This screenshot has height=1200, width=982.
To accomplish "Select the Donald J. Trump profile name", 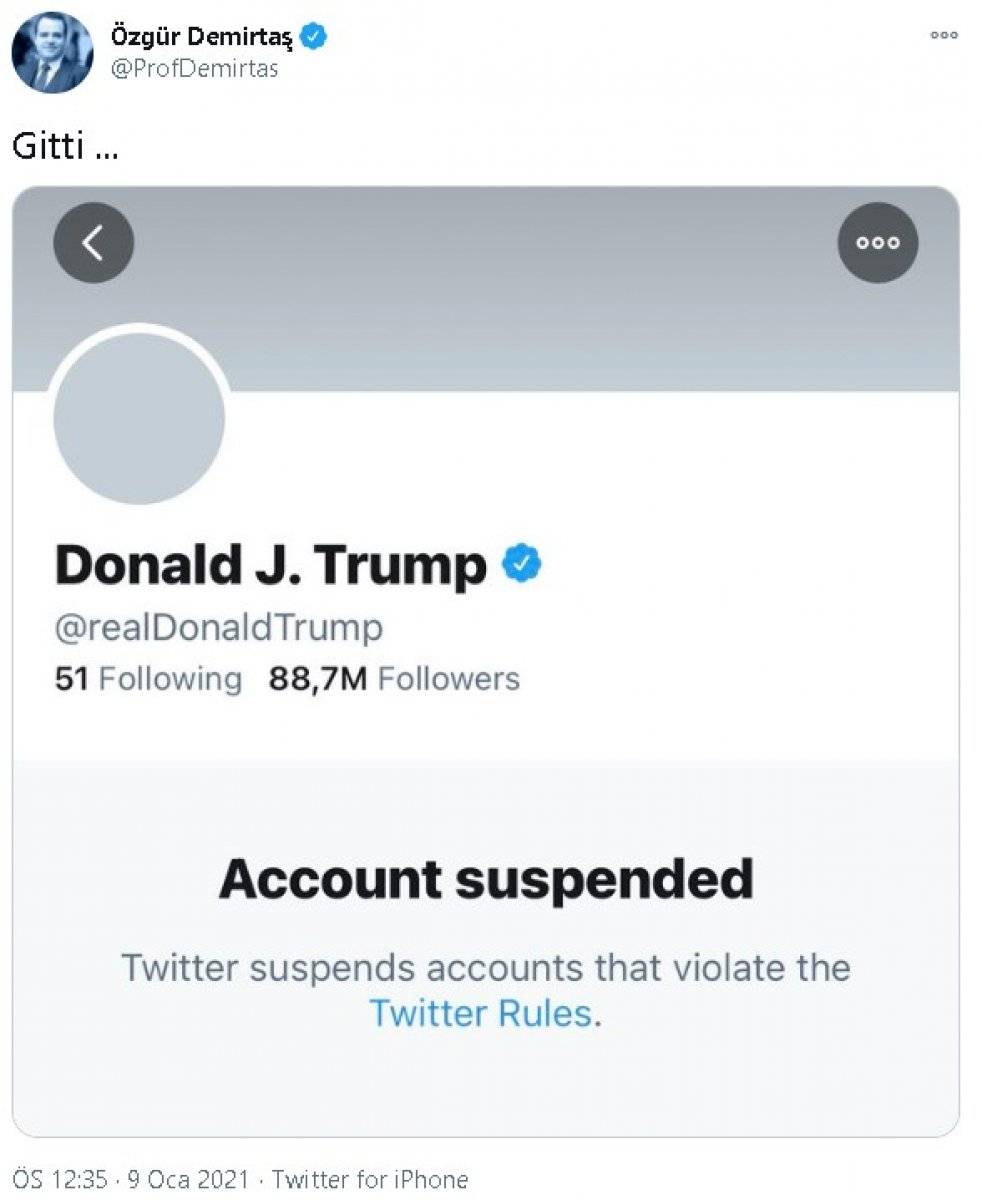I will click(270, 566).
